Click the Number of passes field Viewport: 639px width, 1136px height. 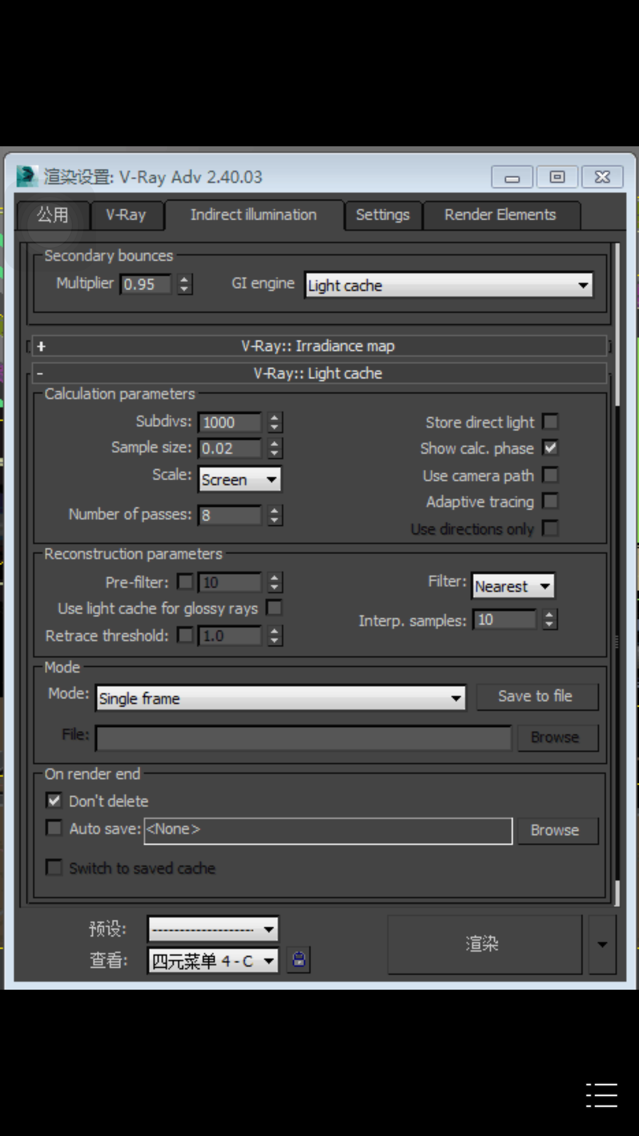pos(230,515)
